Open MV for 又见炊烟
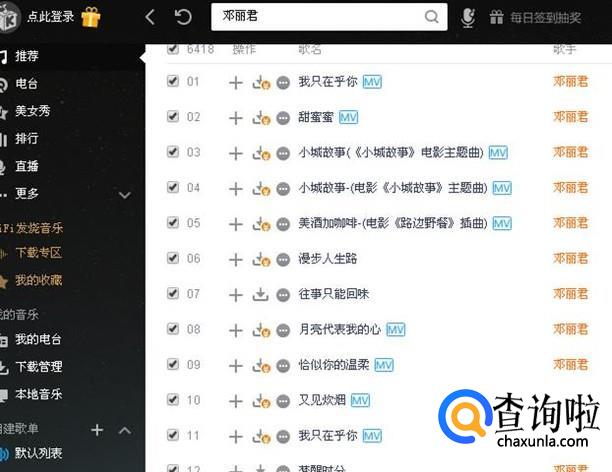 click(x=360, y=401)
